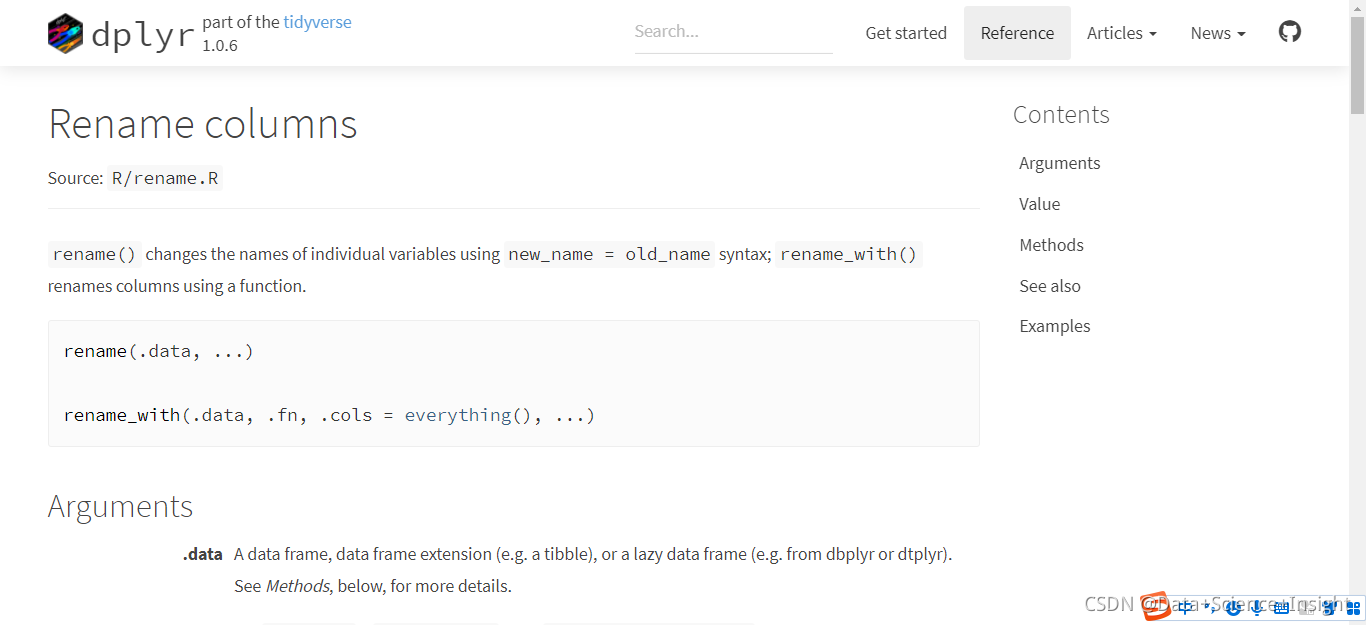The height and width of the screenshot is (625, 1366).
Task: Click the dplyr hexagon logo
Action: coord(65,34)
